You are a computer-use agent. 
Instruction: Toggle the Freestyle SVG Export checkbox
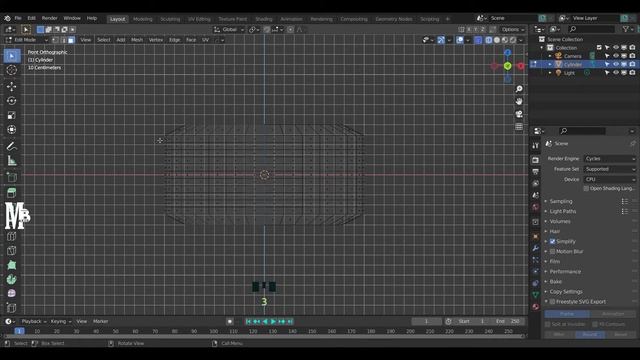point(552,302)
